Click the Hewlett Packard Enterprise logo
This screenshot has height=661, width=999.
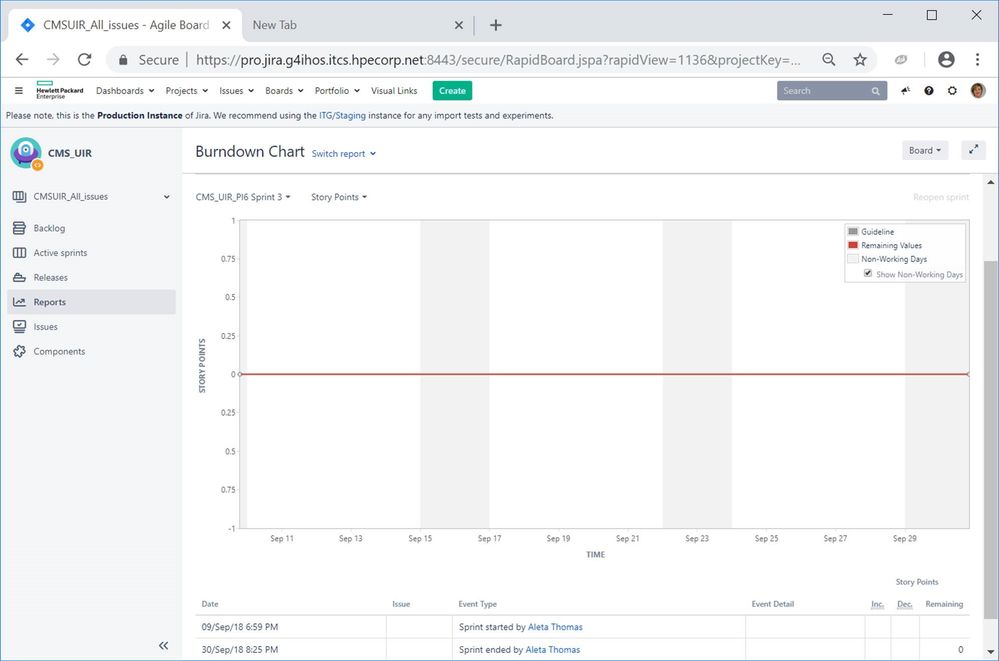pos(59,91)
